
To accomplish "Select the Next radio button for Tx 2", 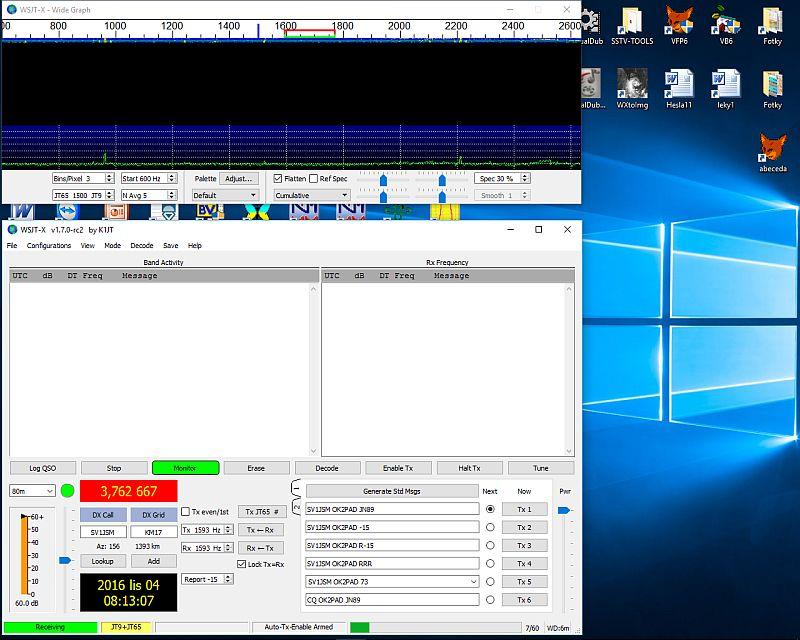I will (x=490, y=527).
